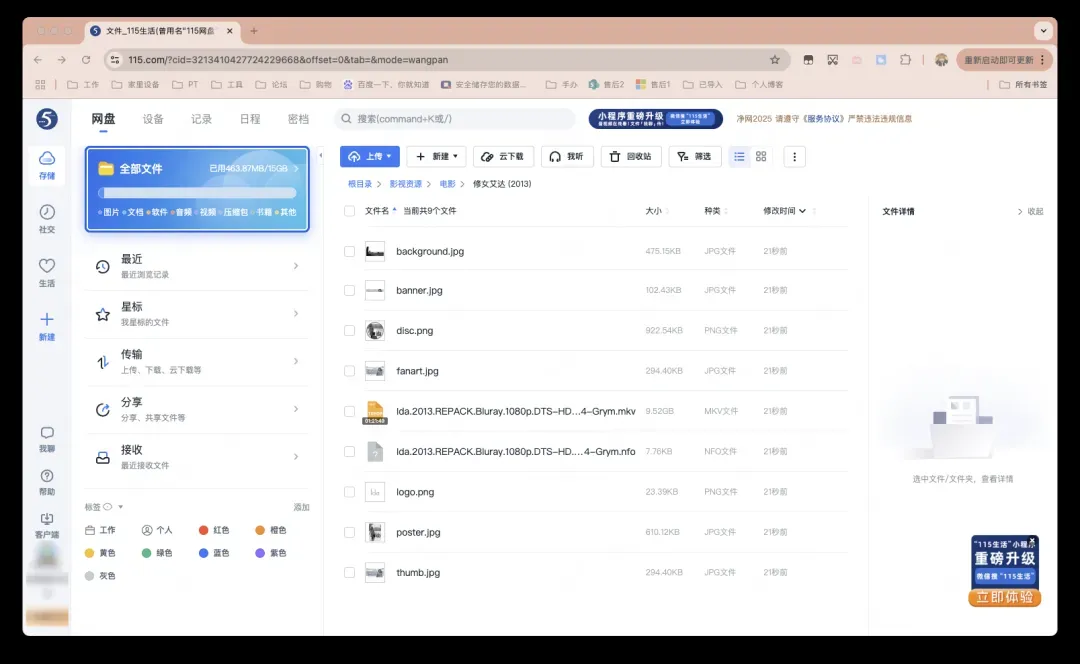The width and height of the screenshot is (1080, 664).
Task: Expand the 新建 dropdown in toolbar
Action: [x=436, y=157]
